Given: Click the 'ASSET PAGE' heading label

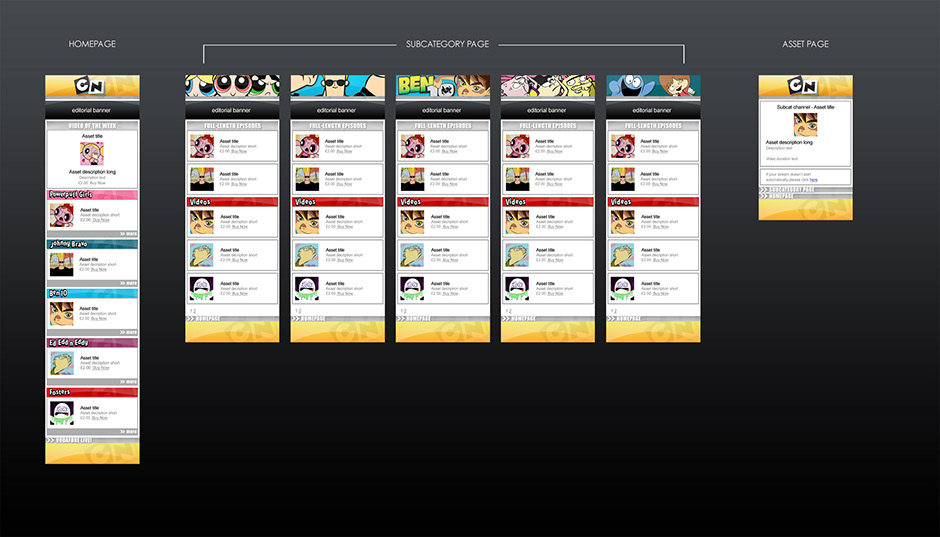Looking at the screenshot, I should pyautogui.click(x=805, y=44).
